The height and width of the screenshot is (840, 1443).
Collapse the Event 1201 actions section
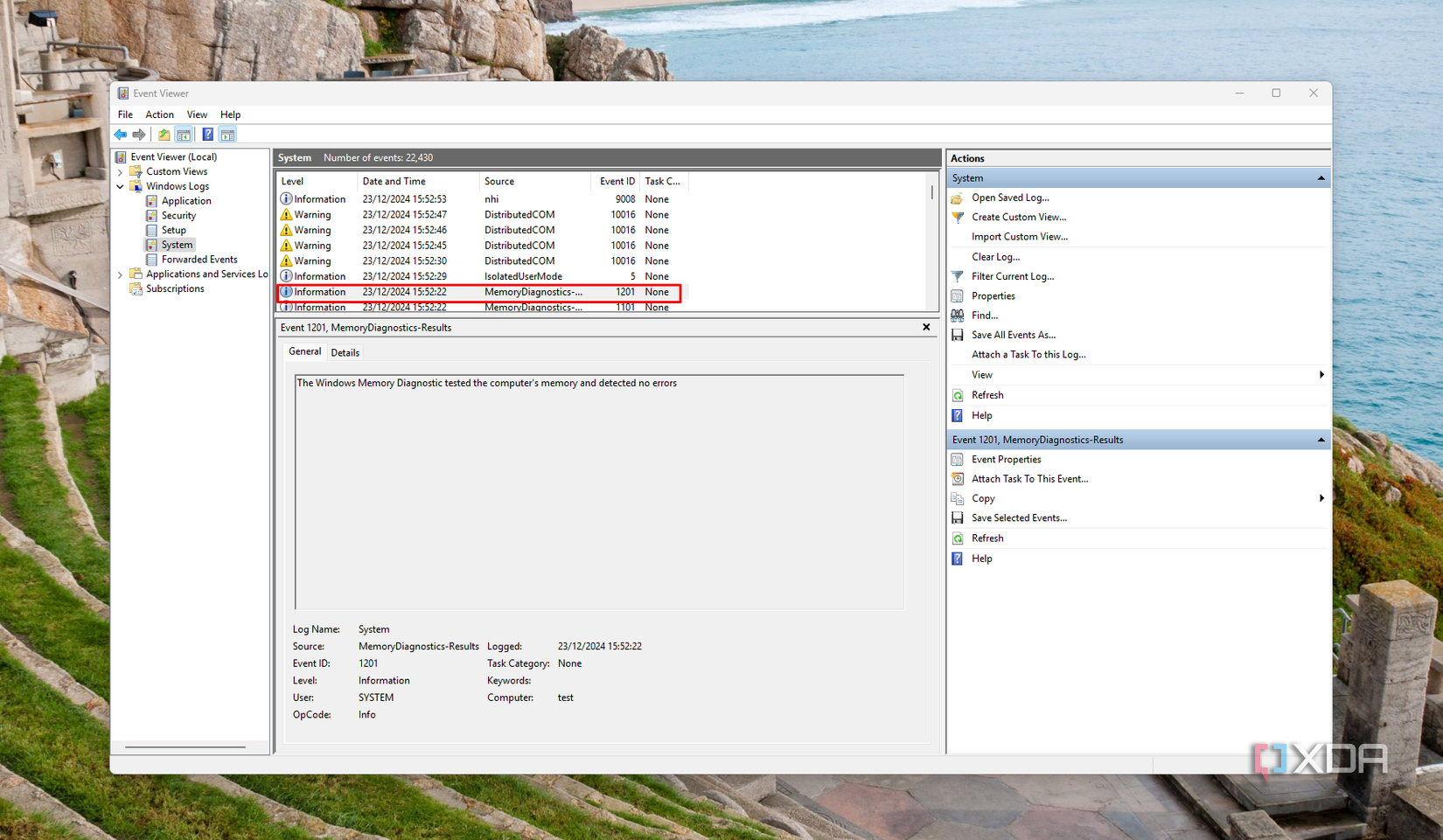(x=1321, y=439)
